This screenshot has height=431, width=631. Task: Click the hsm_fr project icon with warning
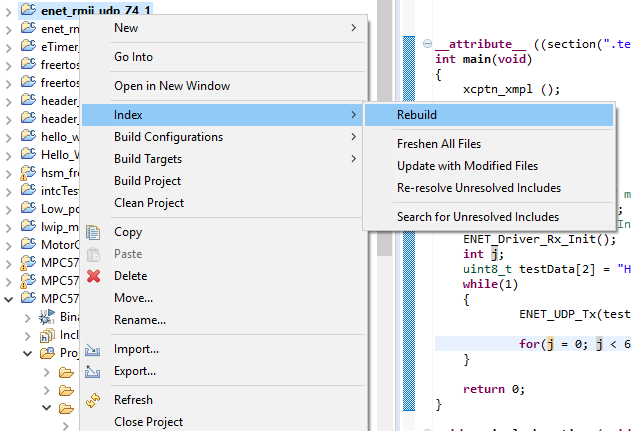coord(28,173)
